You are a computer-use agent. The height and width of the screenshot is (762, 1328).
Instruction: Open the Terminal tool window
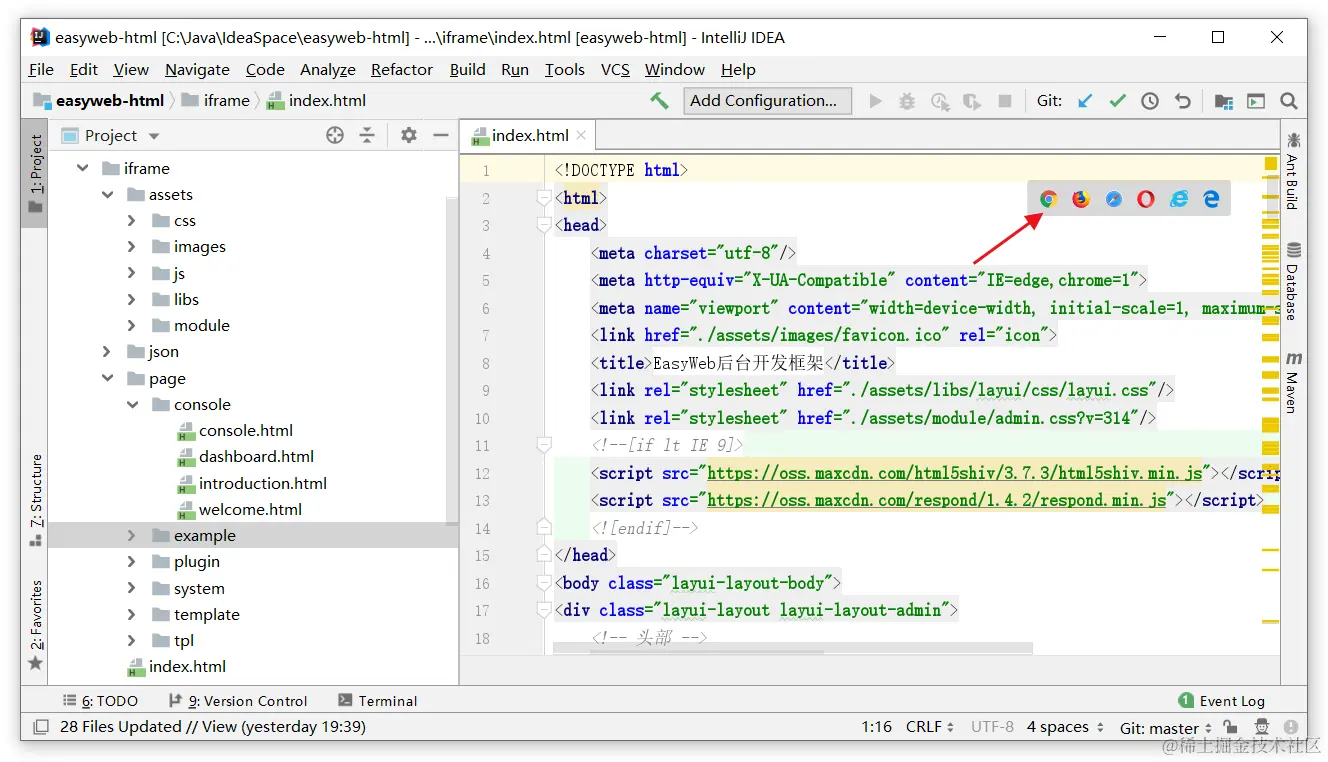pyautogui.click(x=378, y=701)
